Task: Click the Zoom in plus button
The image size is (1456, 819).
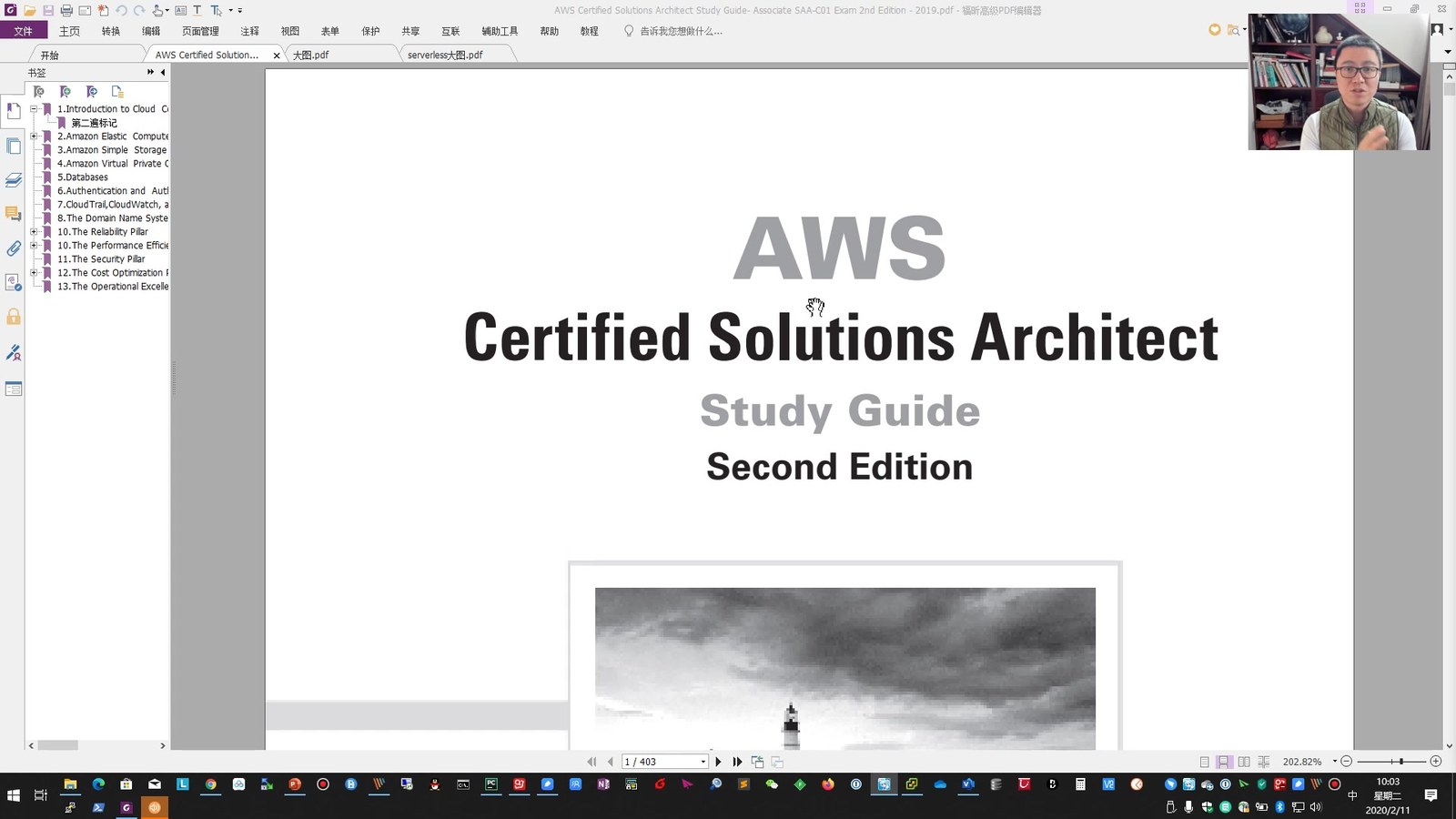Action: [x=1436, y=761]
